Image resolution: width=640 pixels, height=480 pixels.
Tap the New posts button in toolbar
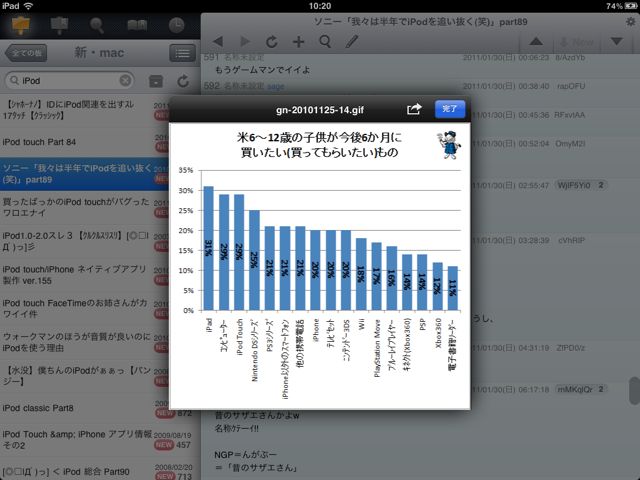pos(577,42)
